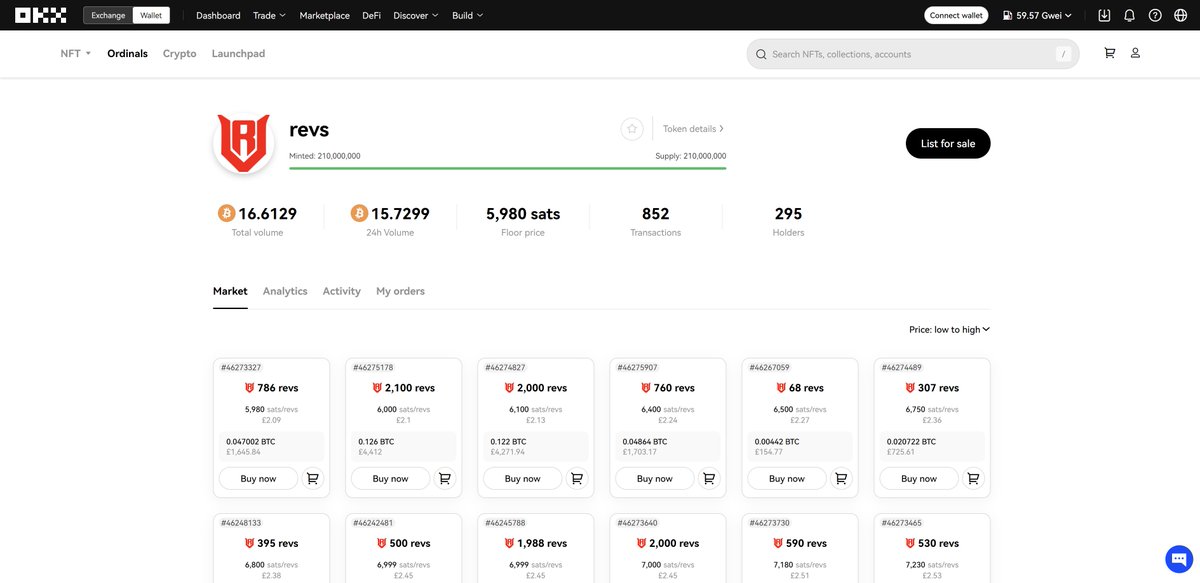Select the Launchpad tab

click(238, 53)
